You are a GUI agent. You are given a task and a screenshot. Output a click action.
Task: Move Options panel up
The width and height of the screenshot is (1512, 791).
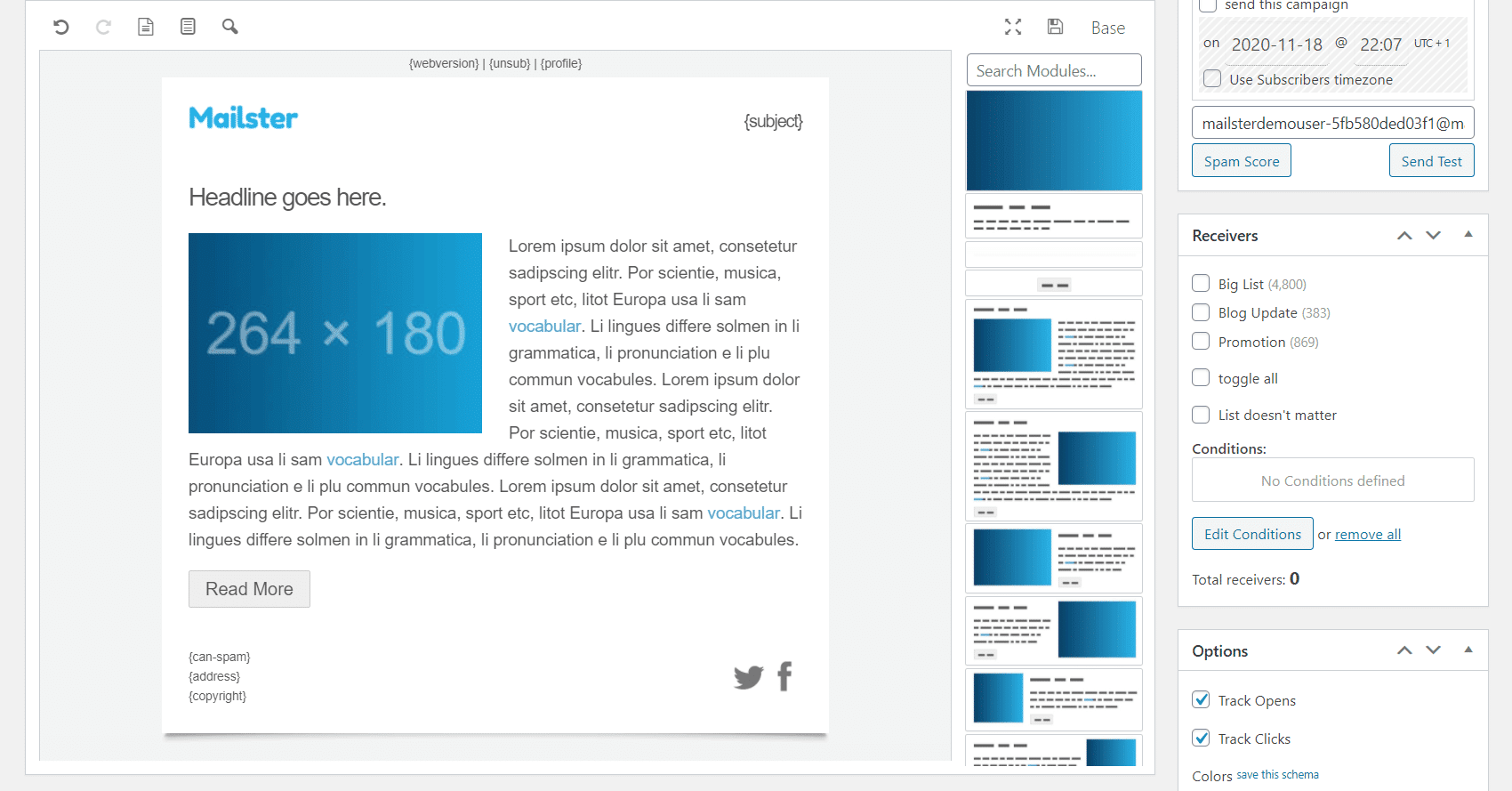click(1404, 650)
